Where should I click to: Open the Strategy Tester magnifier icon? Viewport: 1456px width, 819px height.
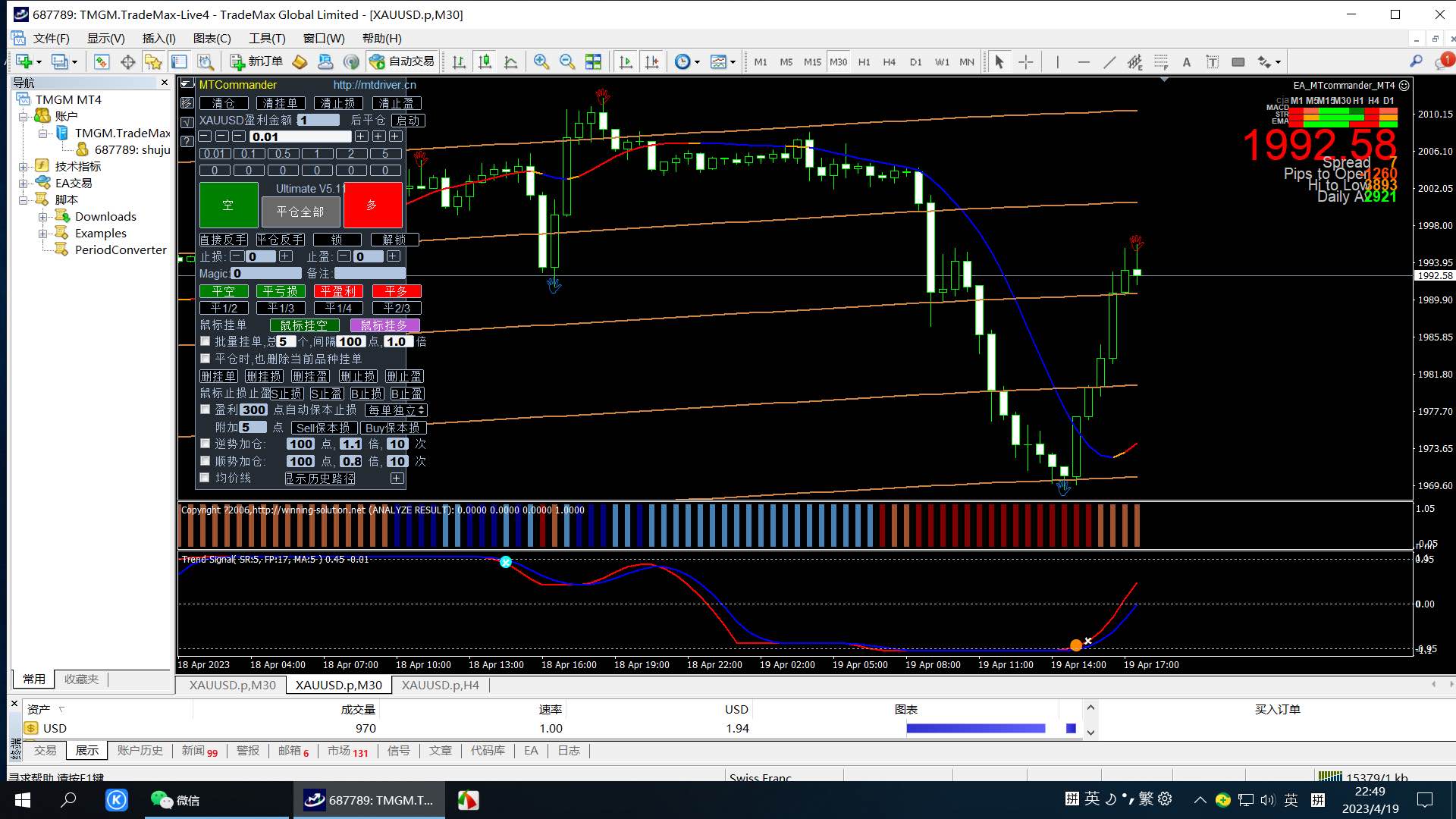pyautogui.click(x=205, y=61)
